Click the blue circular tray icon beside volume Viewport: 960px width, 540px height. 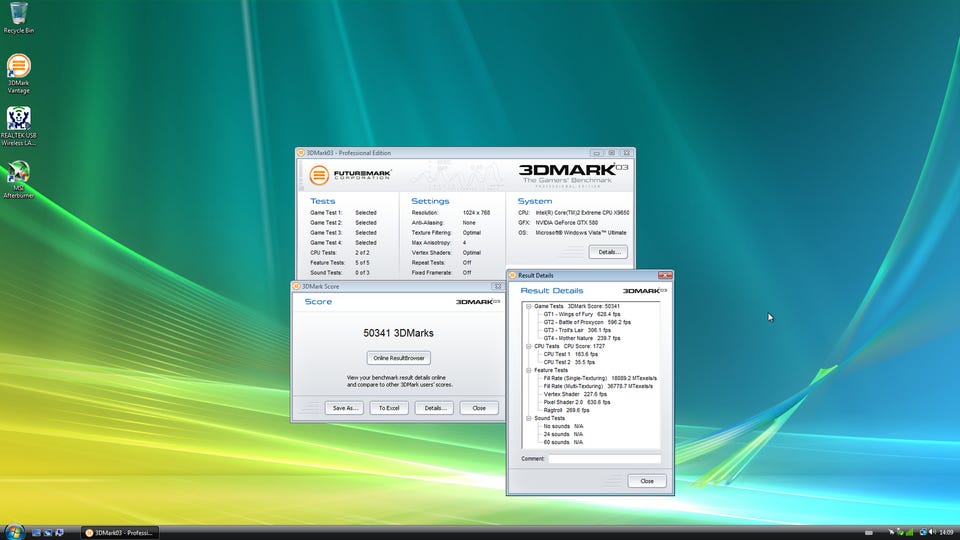923,532
